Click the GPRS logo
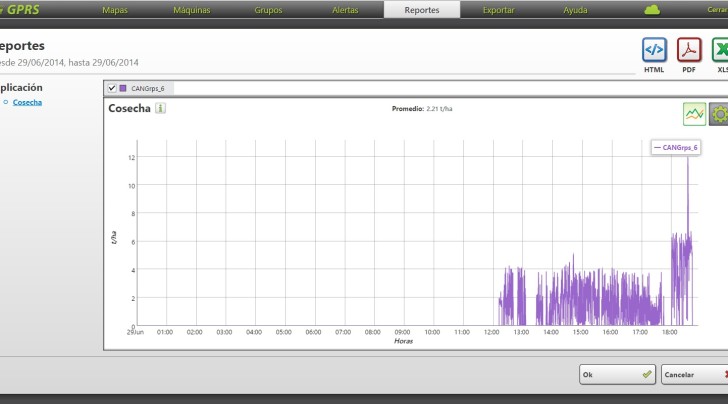 pyautogui.click(x=19, y=9)
